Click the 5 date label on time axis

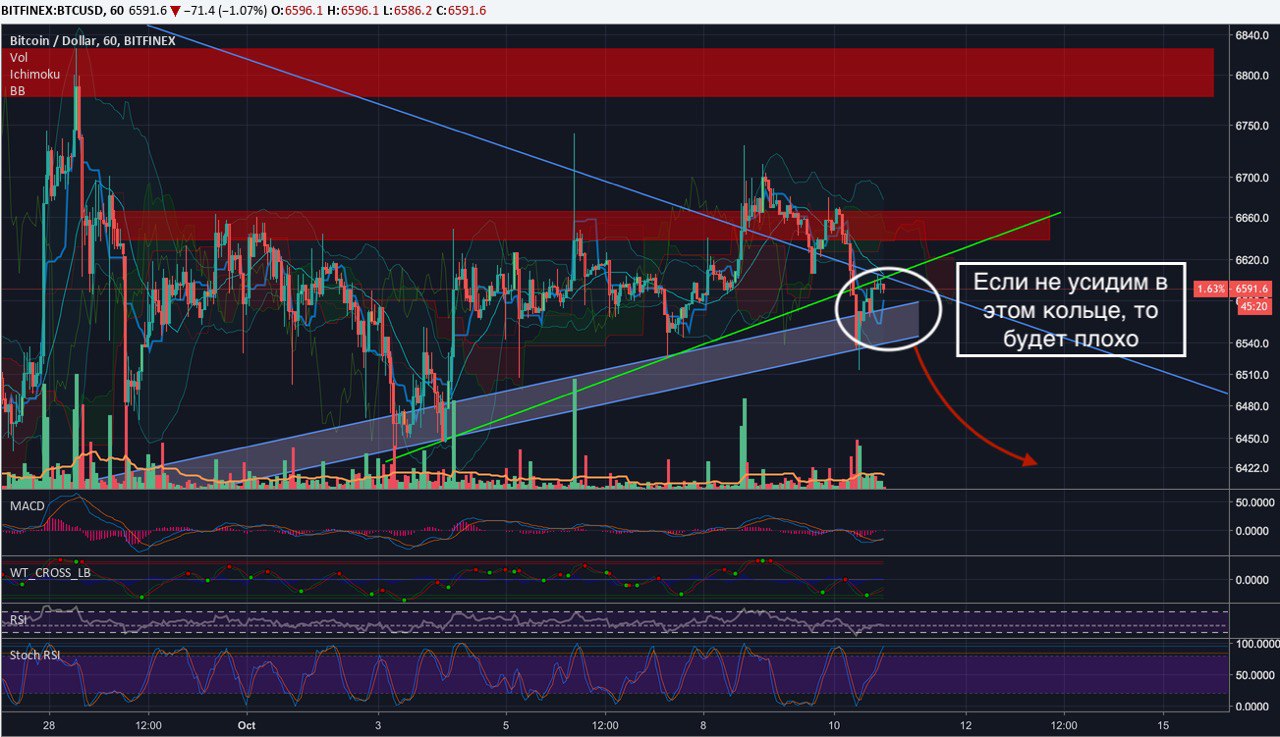(507, 725)
